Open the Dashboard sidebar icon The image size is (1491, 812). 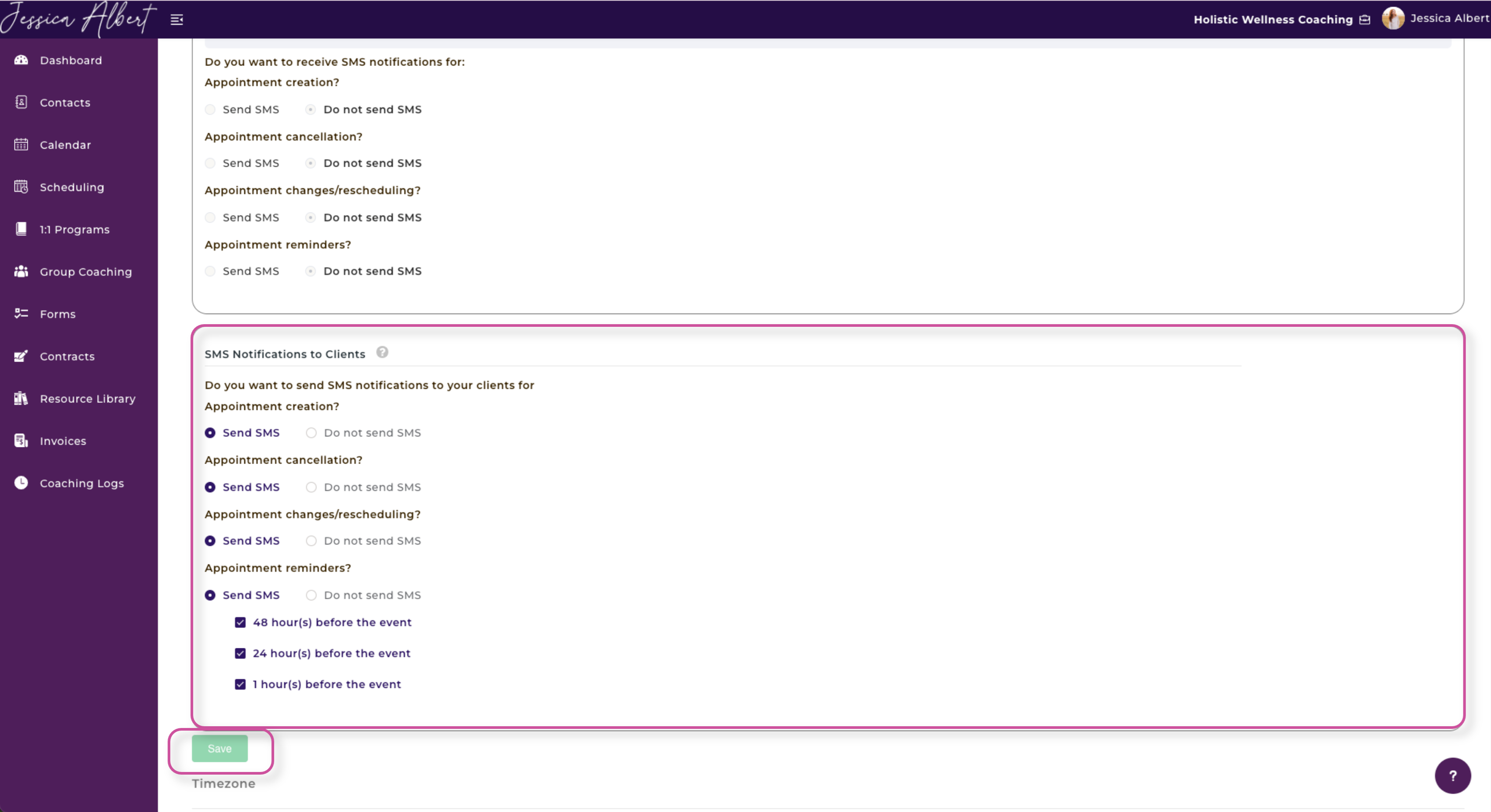tap(21, 60)
